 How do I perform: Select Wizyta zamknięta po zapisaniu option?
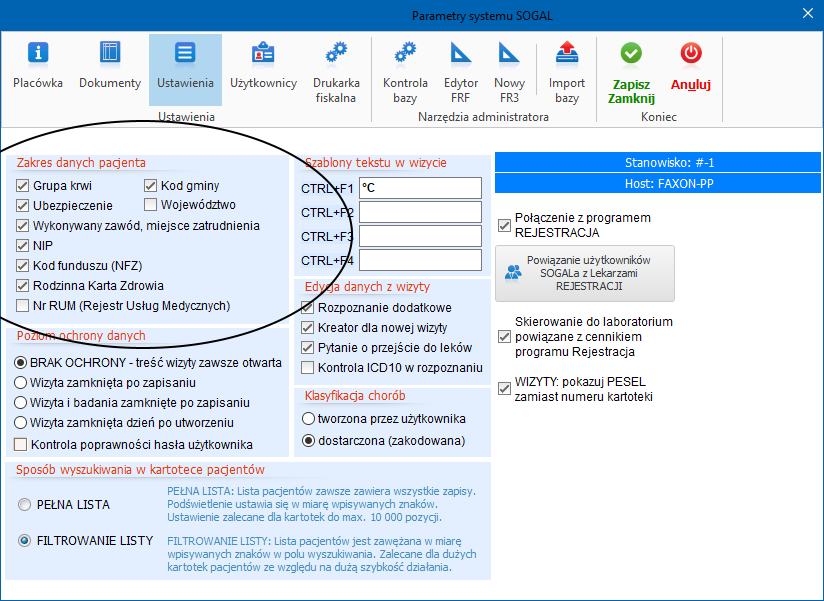21,382
